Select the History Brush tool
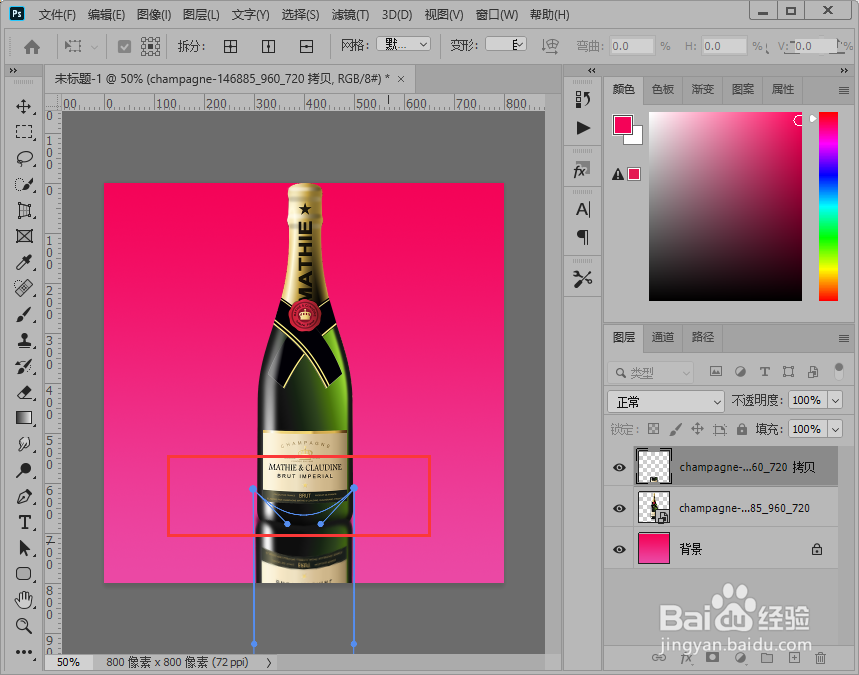Image resolution: width=859 pixels, height=675 pixels. [24, 367]
